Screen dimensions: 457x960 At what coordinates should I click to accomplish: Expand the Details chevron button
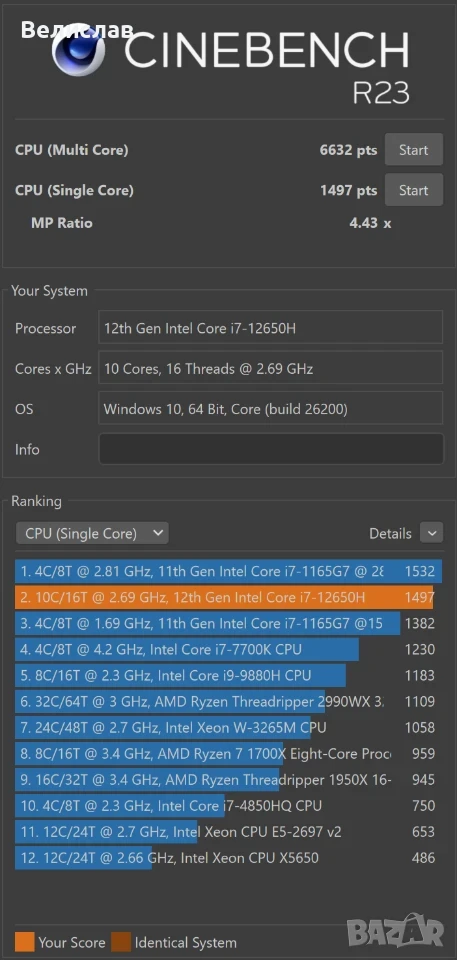point(431,533)
